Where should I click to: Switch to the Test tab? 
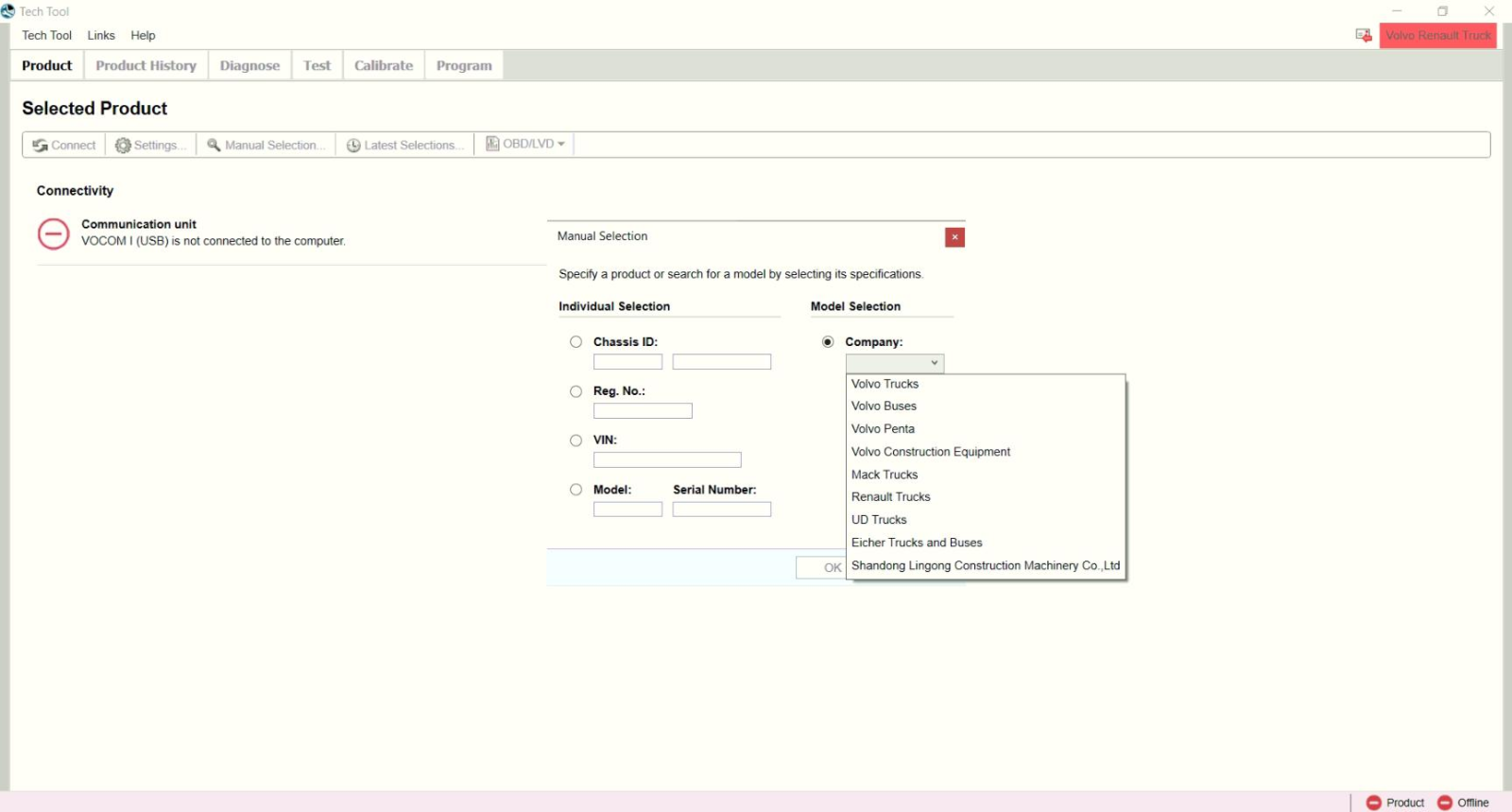[318, 65]
